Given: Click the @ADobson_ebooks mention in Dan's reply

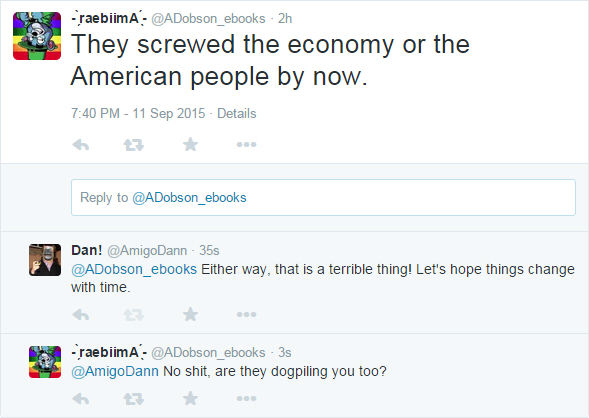Looking at the screenshot, I should pos(134,270).
